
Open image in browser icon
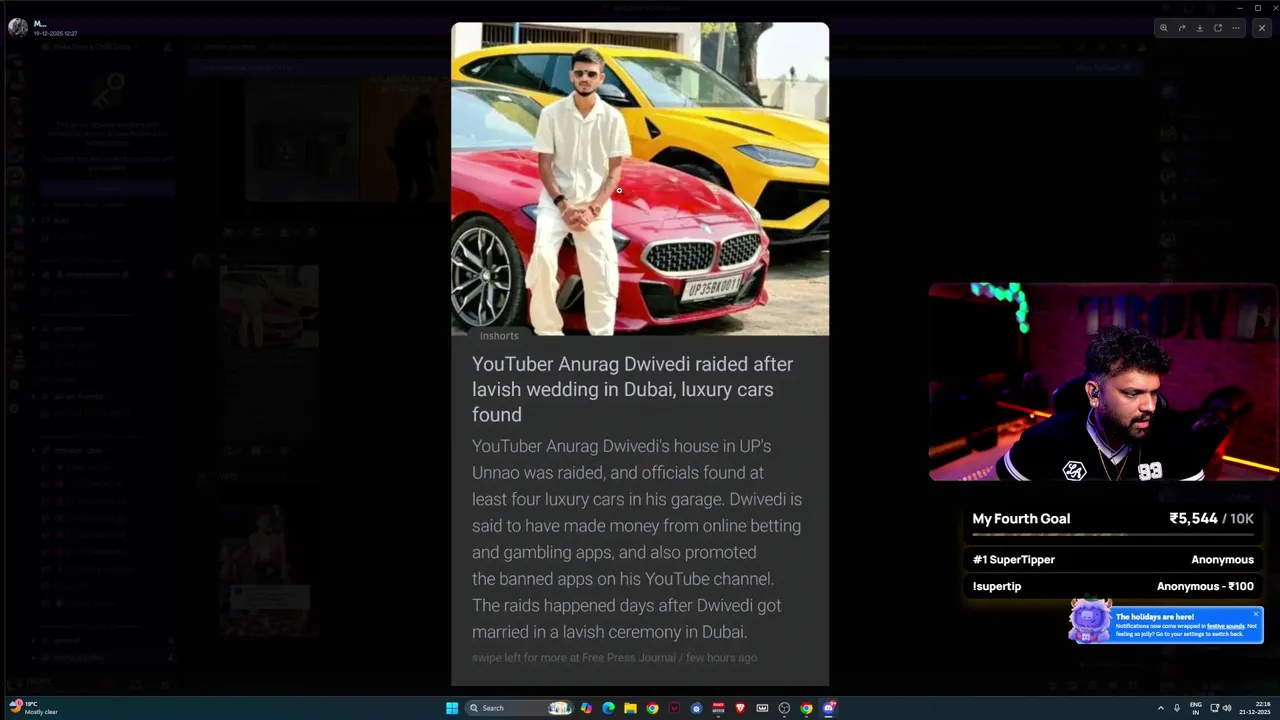1218,28
